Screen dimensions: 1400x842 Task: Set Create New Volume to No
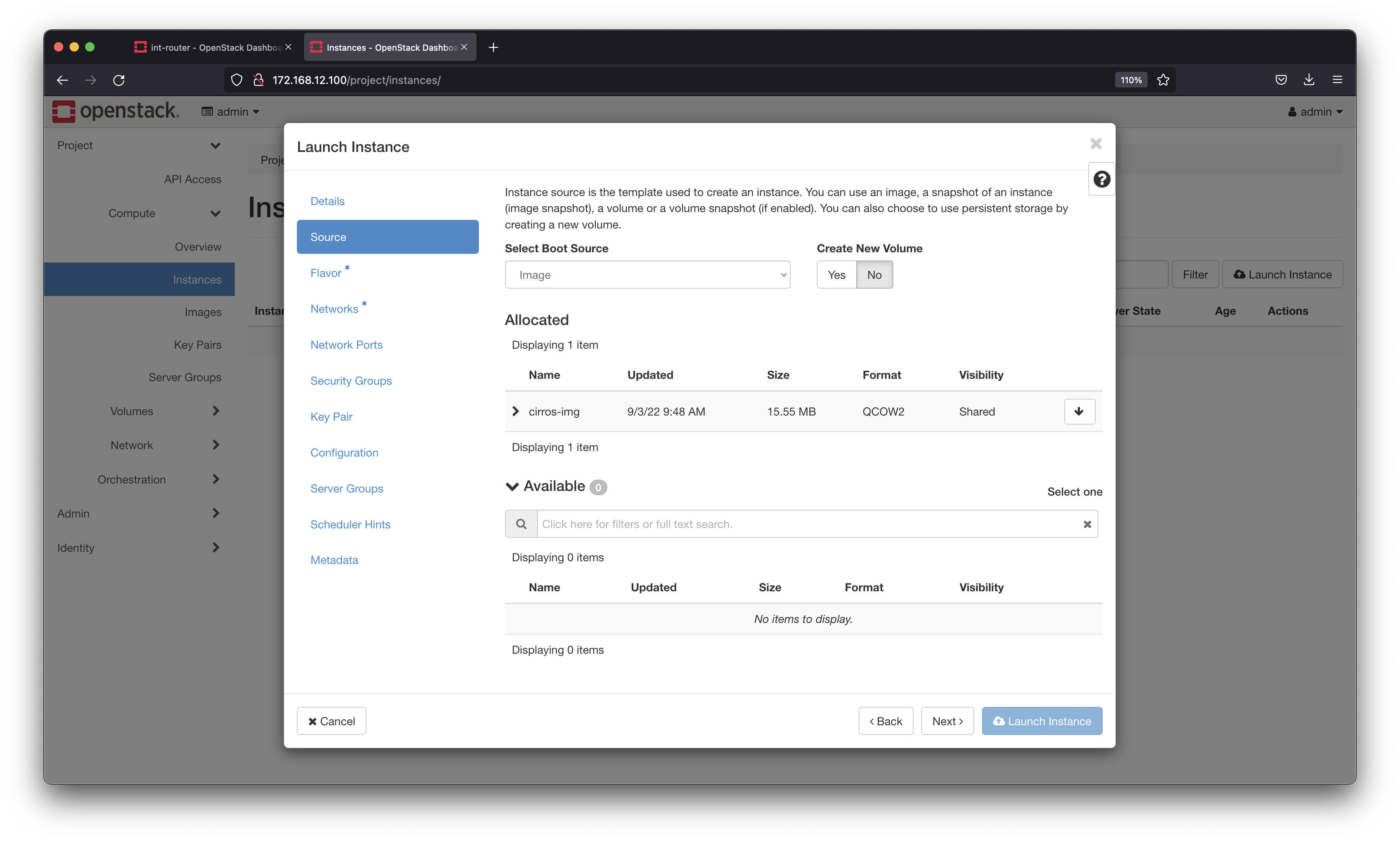tap(874, 275)
